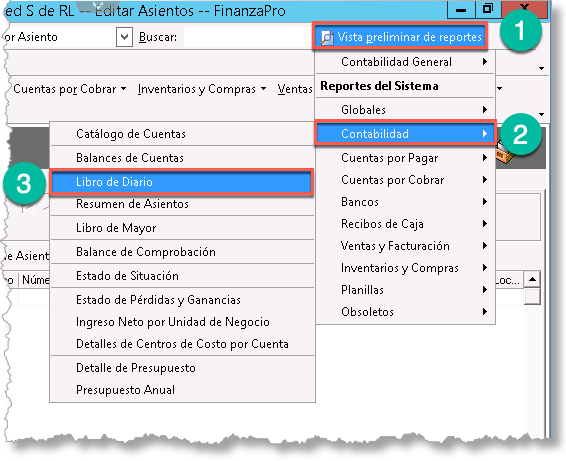This screenshot has height=461, width=566.
Task: Open the Contabilidad reports submenu
Action: (405, 134)
